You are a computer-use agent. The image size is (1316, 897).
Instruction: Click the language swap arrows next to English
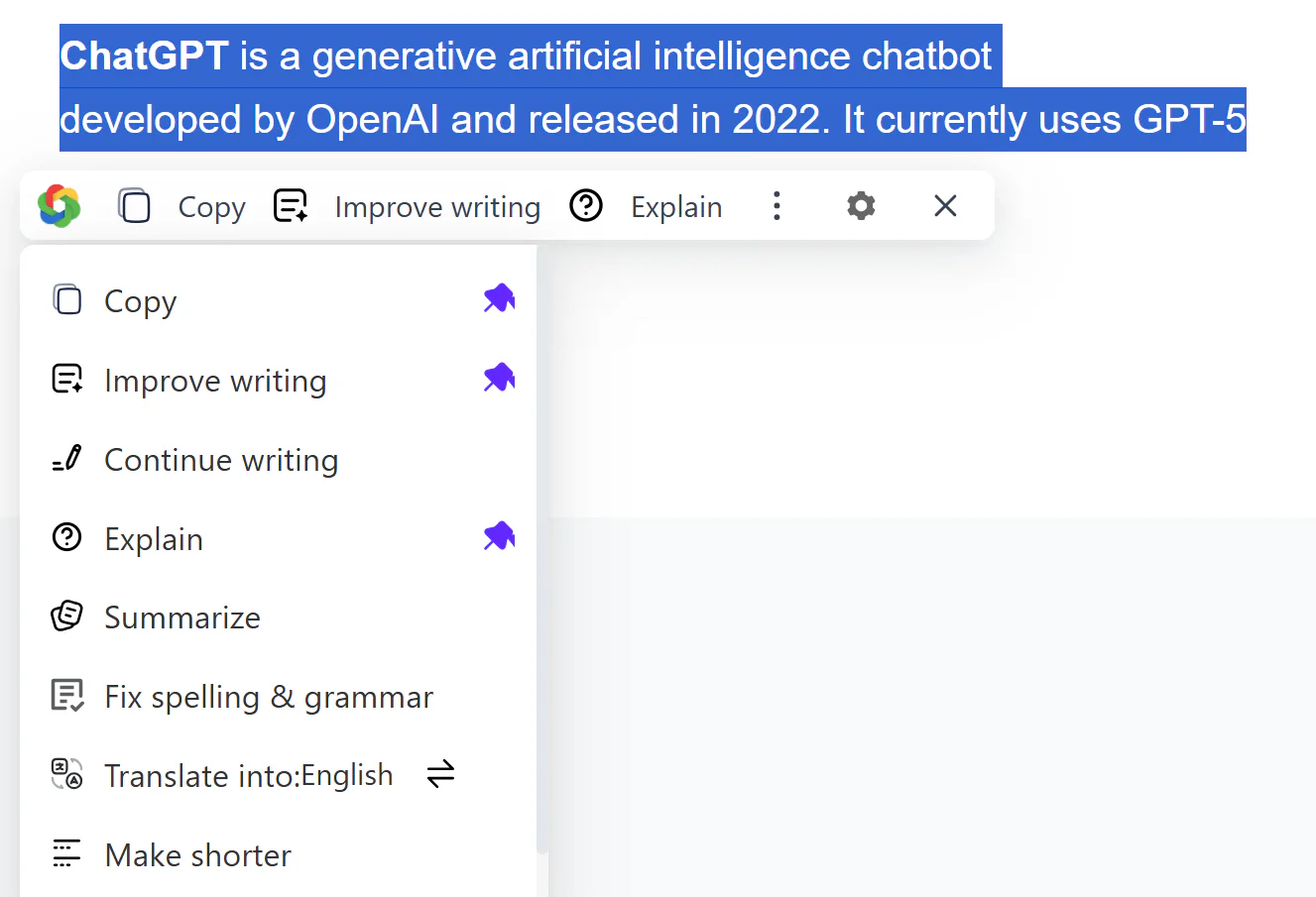click(440, 774)
